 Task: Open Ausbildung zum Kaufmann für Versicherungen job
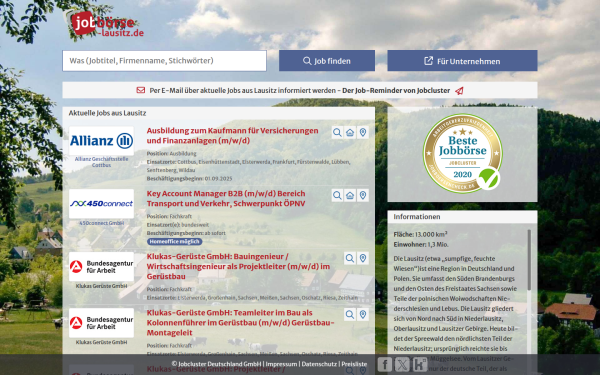[232, 135]
